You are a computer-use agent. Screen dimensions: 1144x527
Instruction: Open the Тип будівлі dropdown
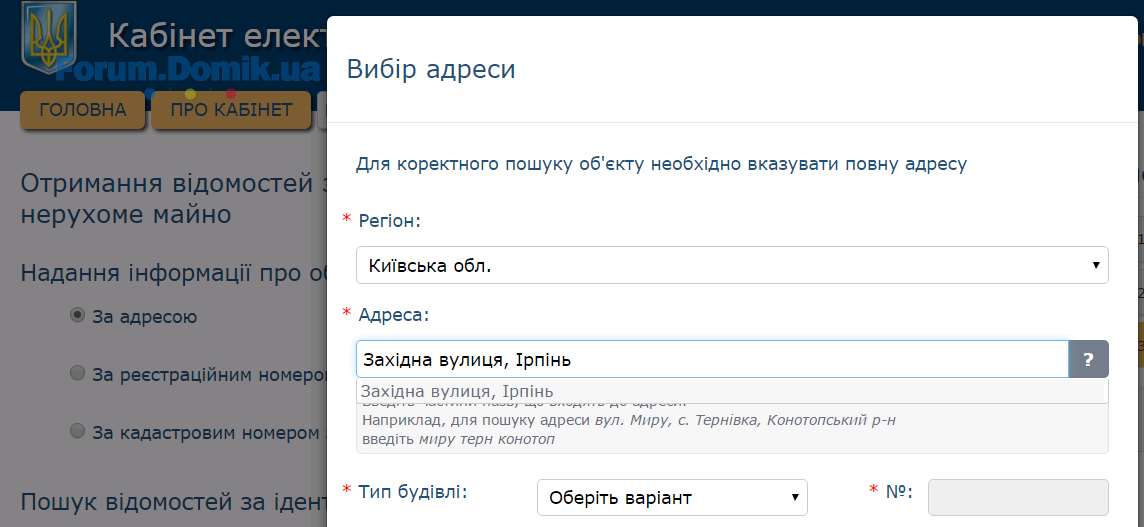pyautogui.click(x=672, y=498)
